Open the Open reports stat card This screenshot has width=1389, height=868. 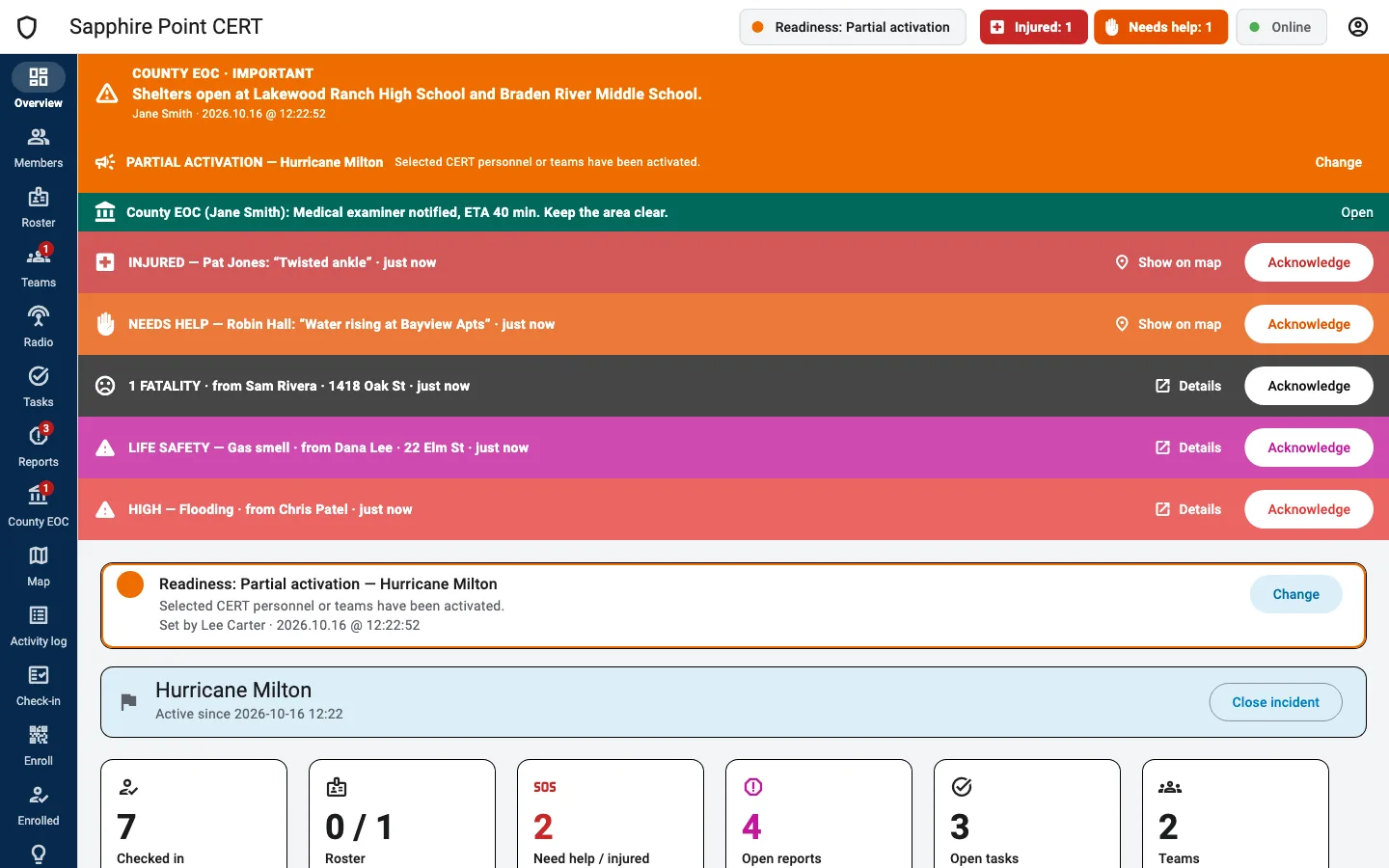click(x=819, y=814)
